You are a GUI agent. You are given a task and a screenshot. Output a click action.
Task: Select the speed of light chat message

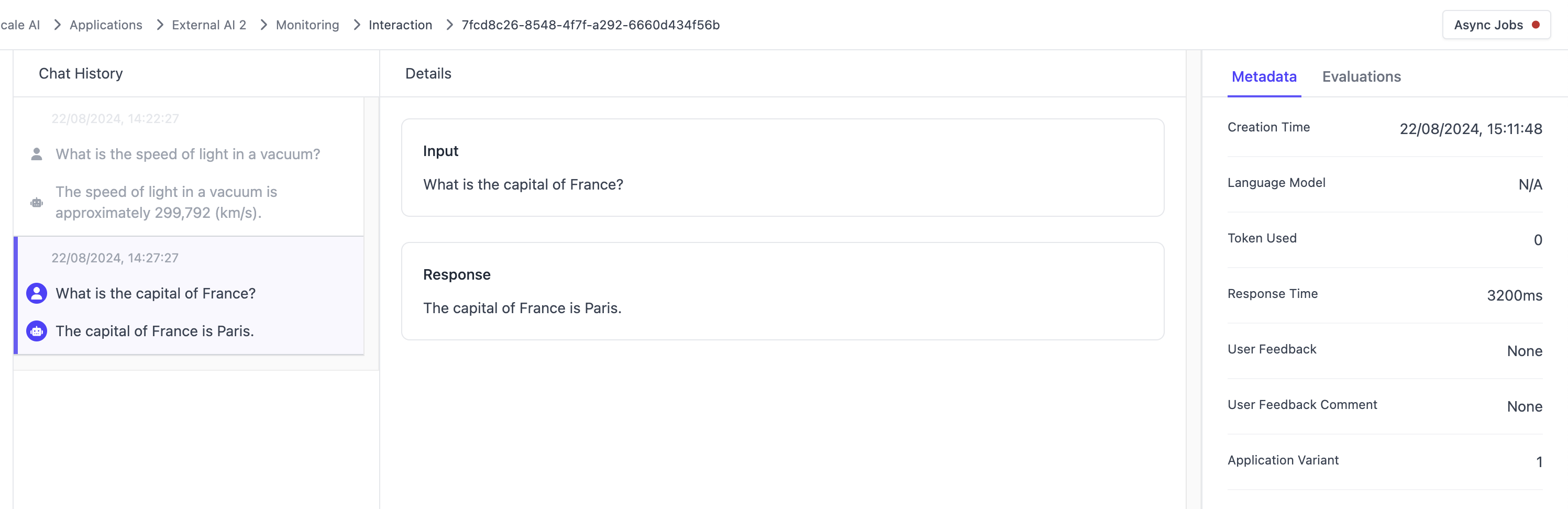187,154
